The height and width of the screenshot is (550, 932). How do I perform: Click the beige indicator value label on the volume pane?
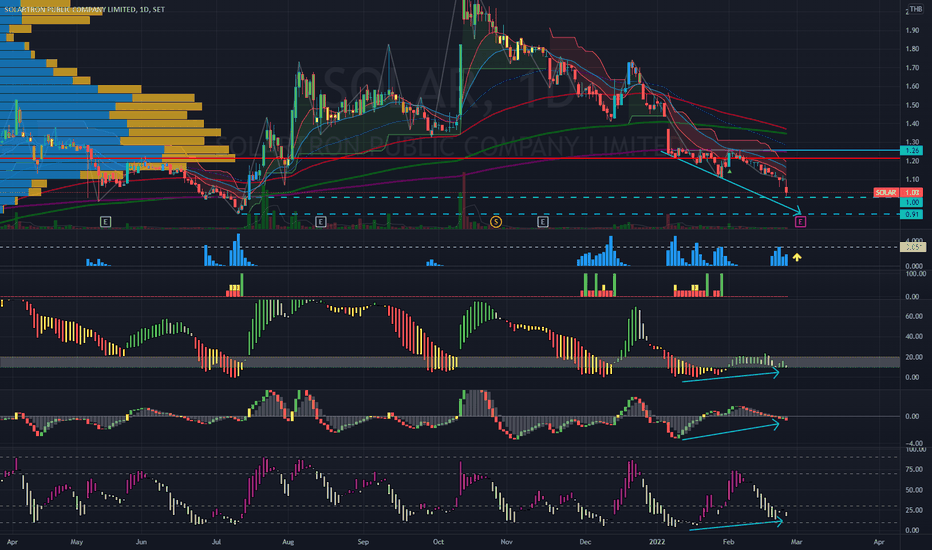pos(912,247)
